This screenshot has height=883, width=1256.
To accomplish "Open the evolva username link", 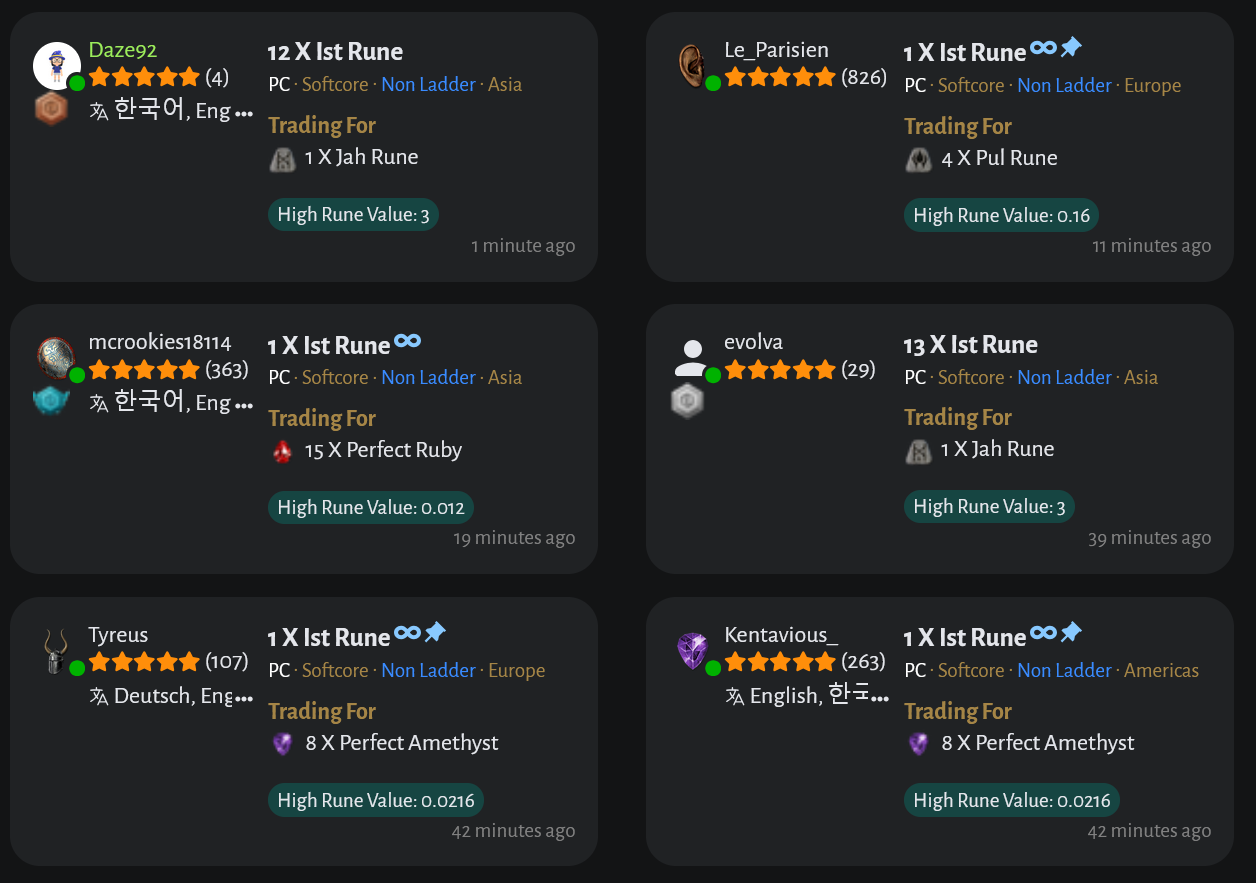I will pyautogui.click(x=753, y=342).
